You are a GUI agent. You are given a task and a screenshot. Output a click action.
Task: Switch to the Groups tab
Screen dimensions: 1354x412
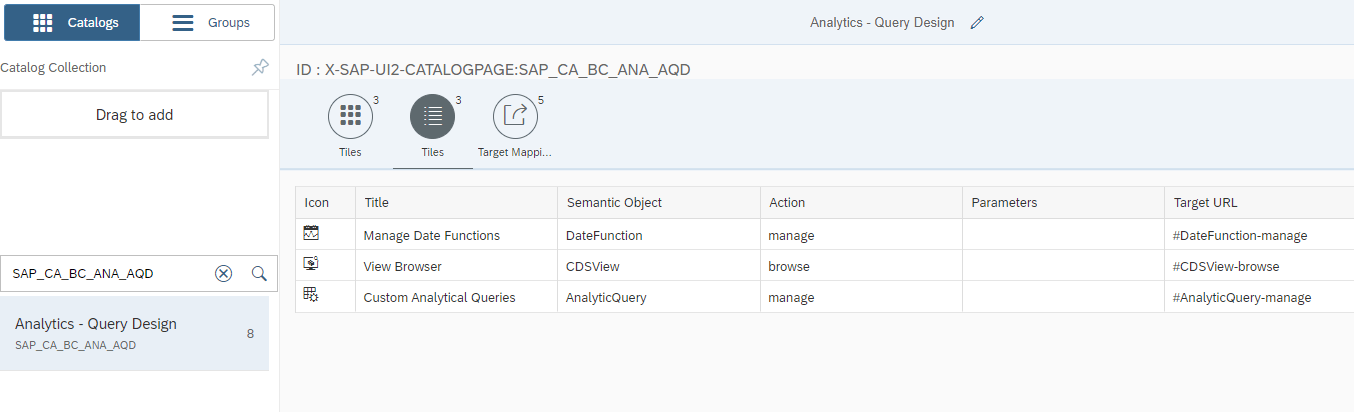(208, 22)
